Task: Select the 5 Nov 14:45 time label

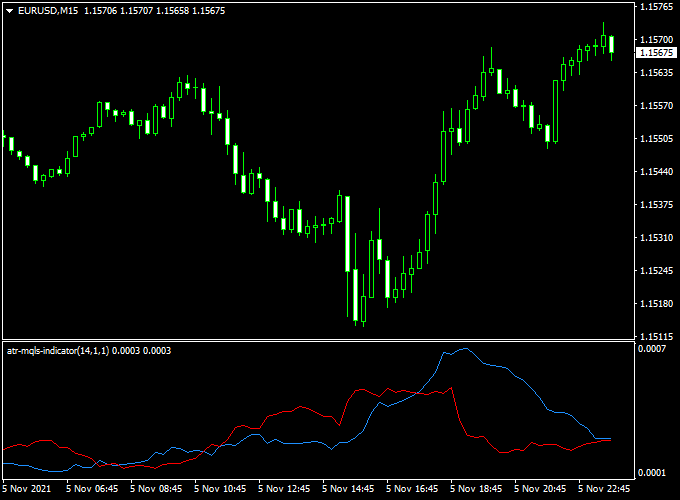Action: click(348, 489)
